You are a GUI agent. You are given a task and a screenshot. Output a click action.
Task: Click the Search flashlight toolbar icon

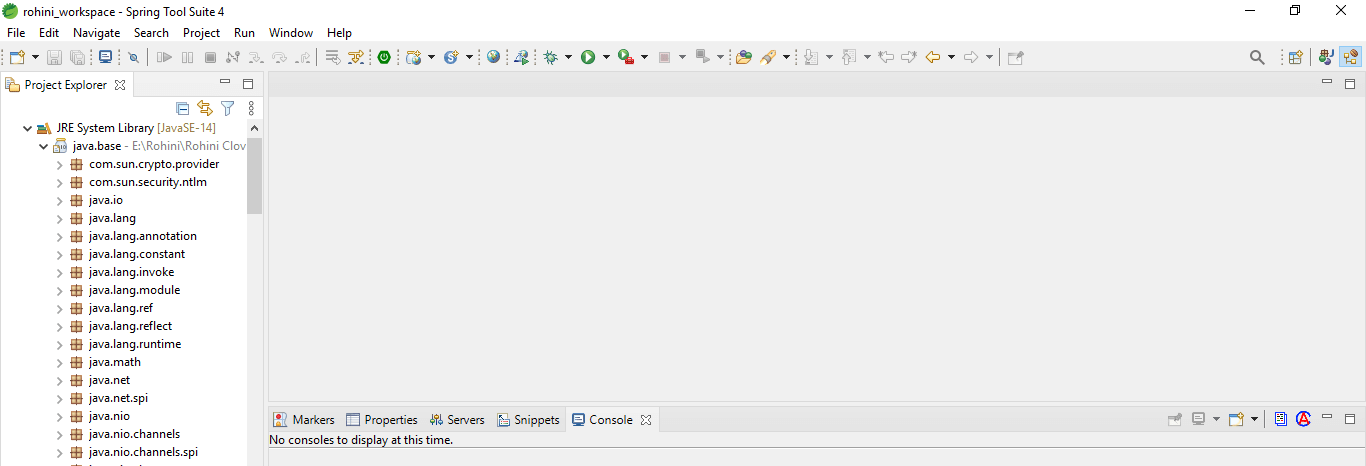click(768, 57)
